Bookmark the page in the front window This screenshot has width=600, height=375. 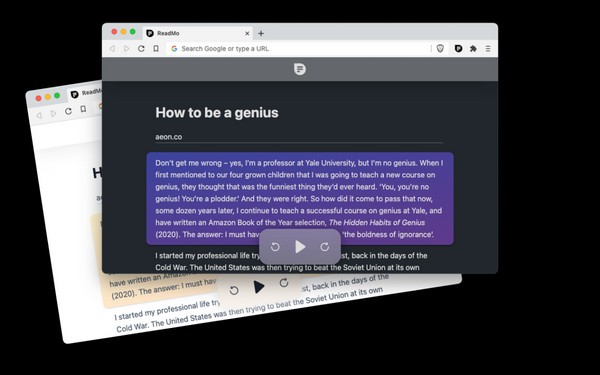pos(156,49)
